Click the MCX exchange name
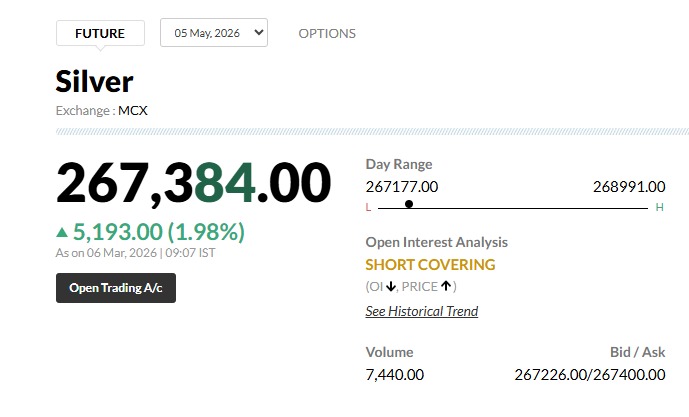This screenshot has height=417, width=689. pos(133,110)
